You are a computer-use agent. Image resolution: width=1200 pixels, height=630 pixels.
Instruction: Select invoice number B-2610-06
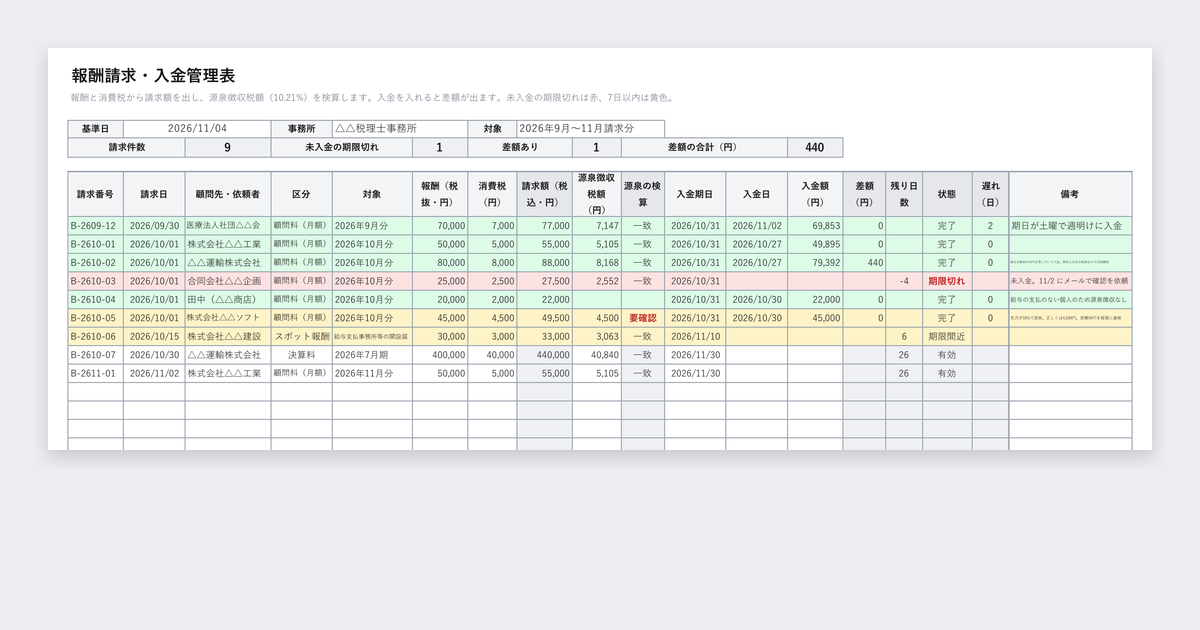coord(95,336)
